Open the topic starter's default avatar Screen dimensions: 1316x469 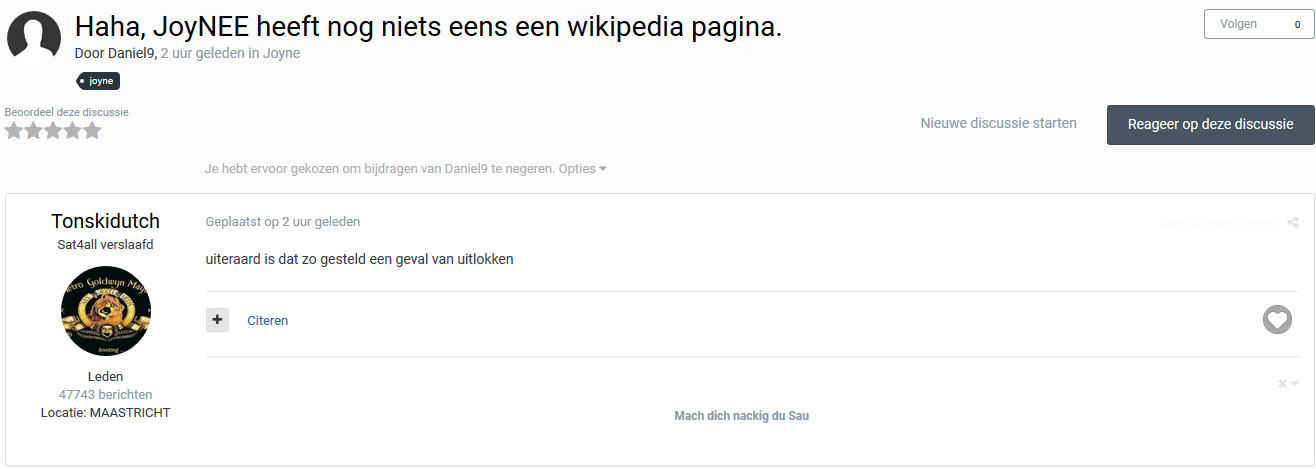[34, 39]
